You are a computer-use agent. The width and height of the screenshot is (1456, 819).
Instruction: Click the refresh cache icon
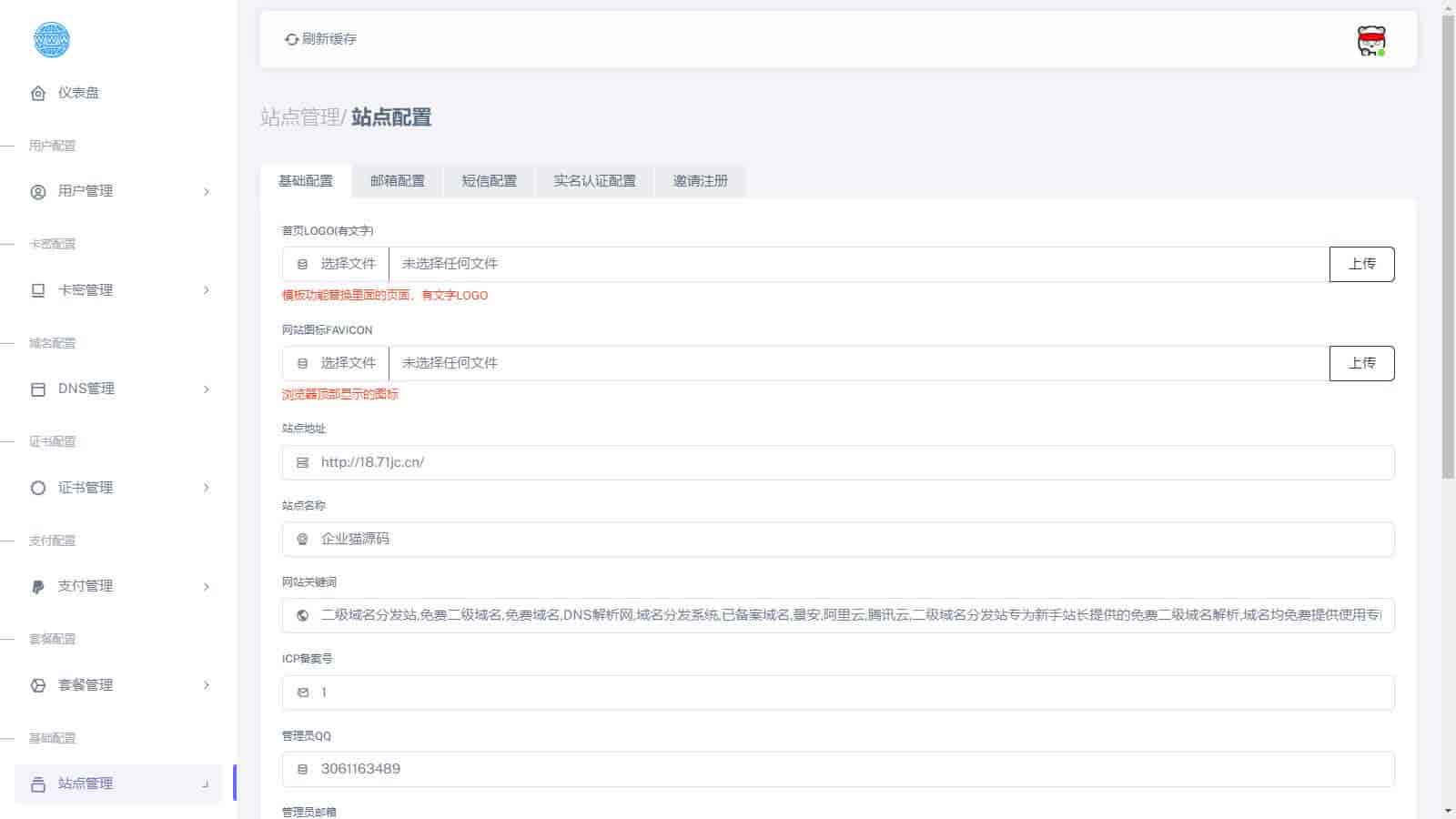291,39
